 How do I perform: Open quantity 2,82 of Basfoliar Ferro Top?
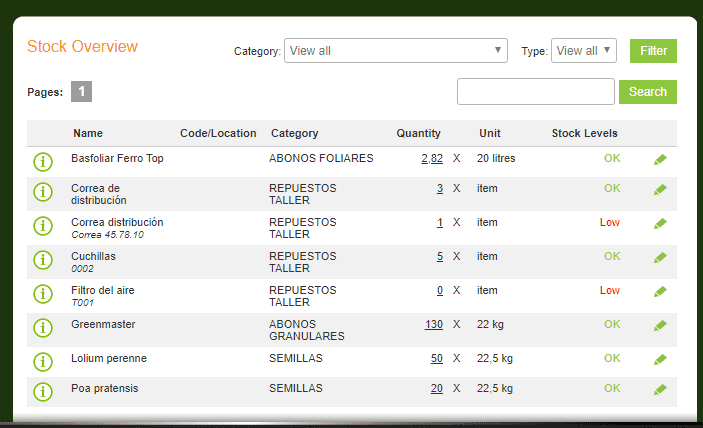[432, 158]
